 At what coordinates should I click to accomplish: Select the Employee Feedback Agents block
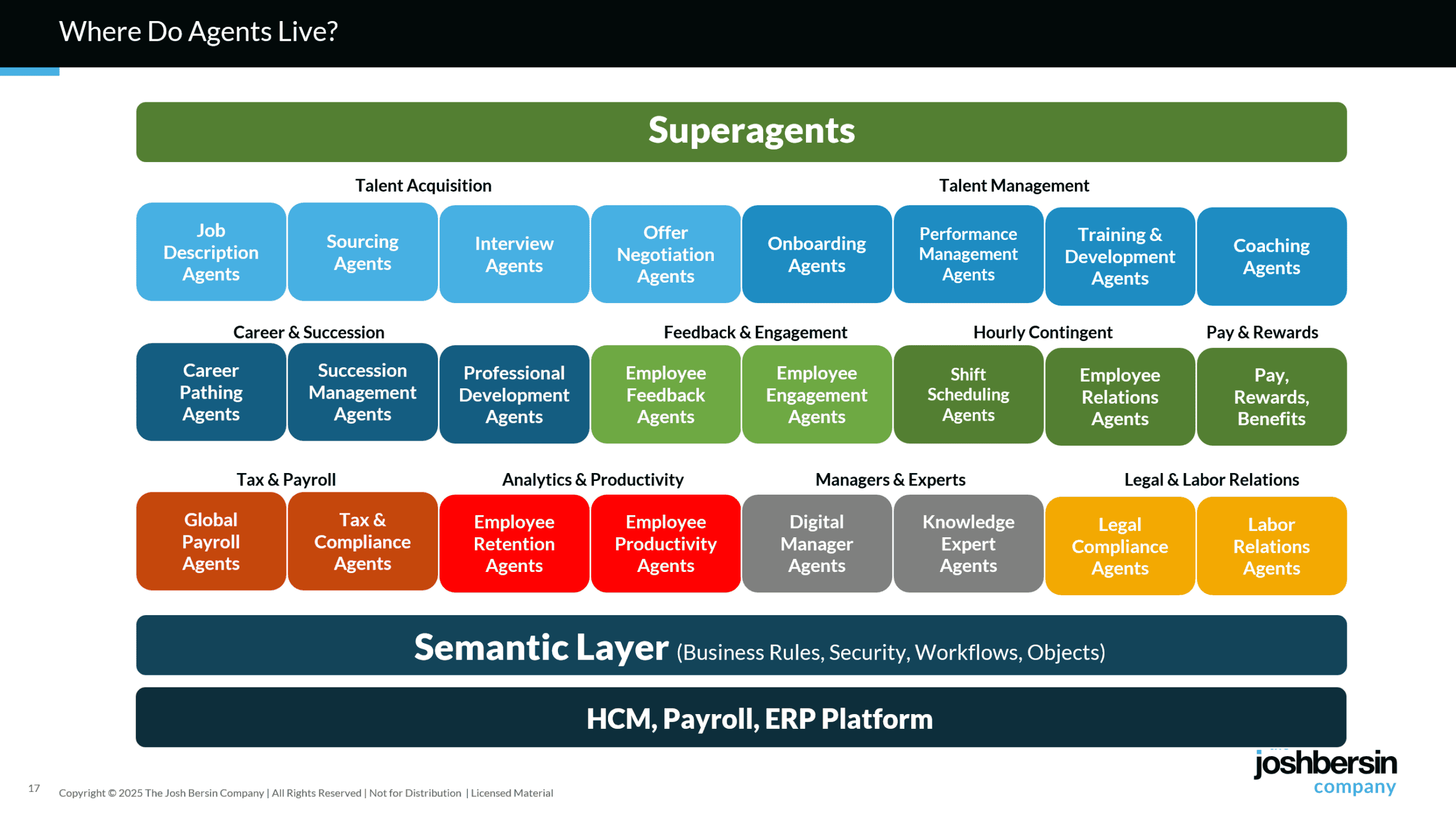[x=665, y=395]
